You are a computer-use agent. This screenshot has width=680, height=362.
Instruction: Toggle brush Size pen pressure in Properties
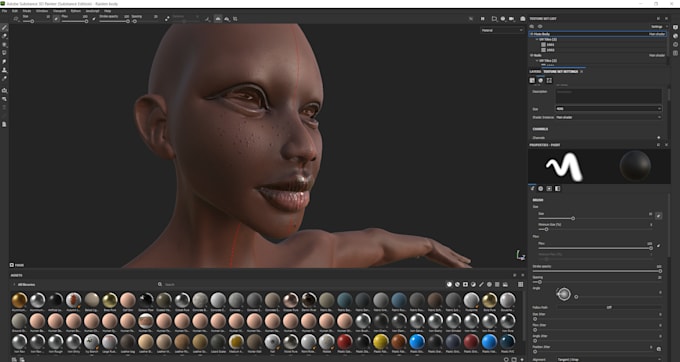659,215
